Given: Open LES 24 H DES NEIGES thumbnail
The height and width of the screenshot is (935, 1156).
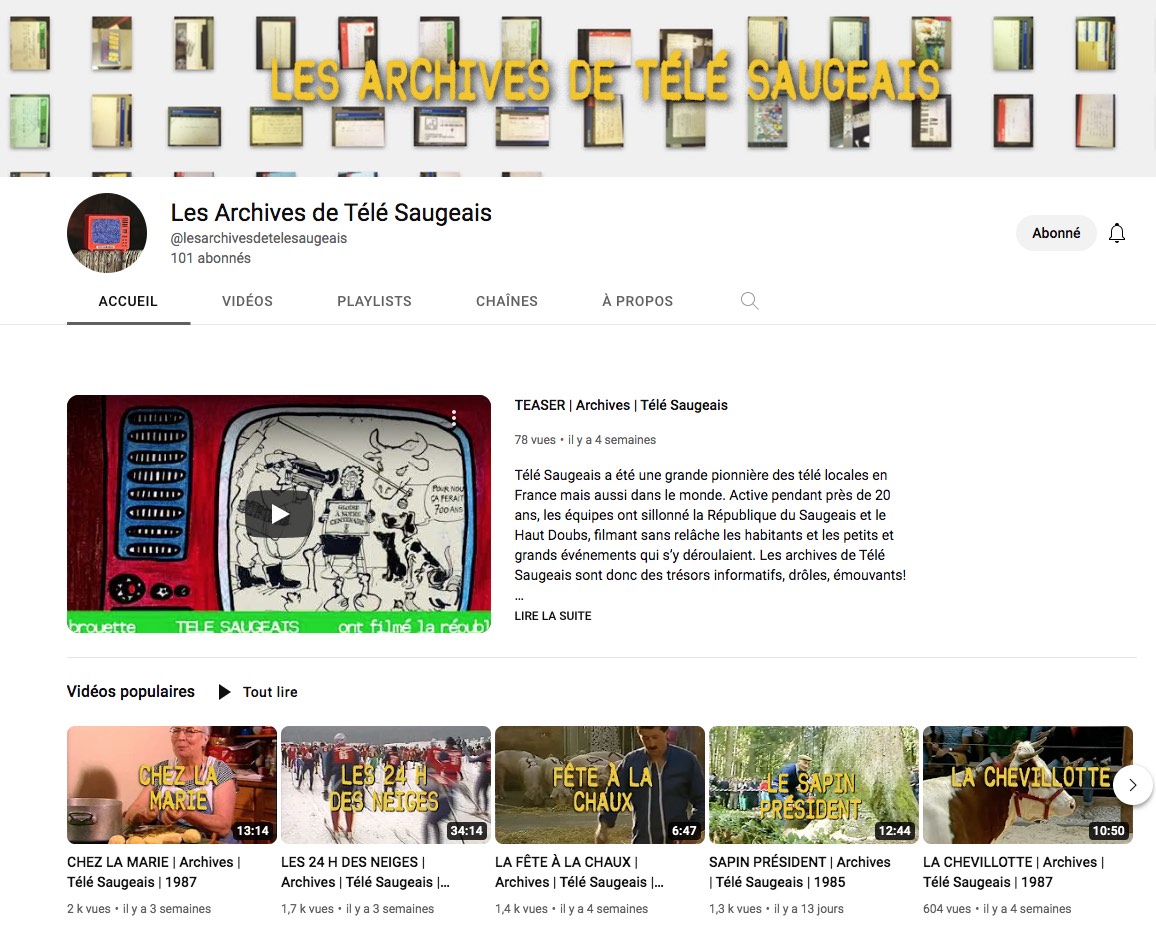Looking at the screenshot, I should click(385, 785).
